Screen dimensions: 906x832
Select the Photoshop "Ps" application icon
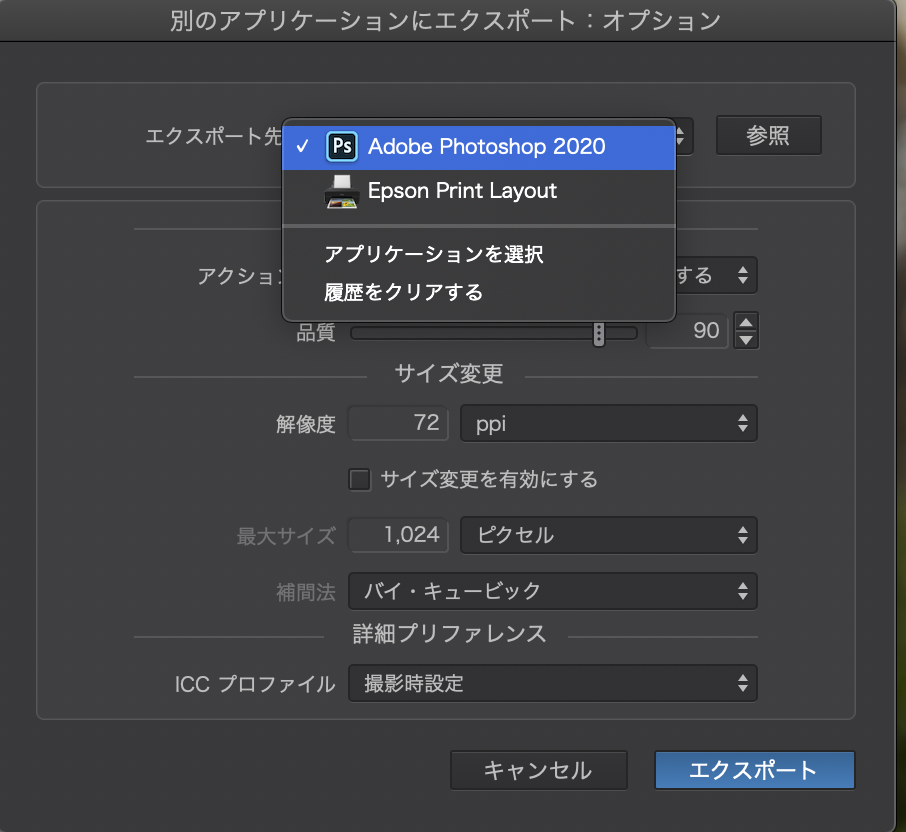341,146
